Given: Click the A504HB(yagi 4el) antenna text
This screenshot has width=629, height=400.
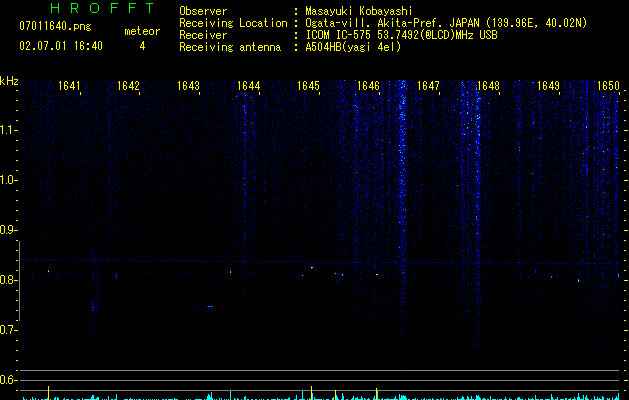Looking at the screenshot, I should click(x=353, y=47).
